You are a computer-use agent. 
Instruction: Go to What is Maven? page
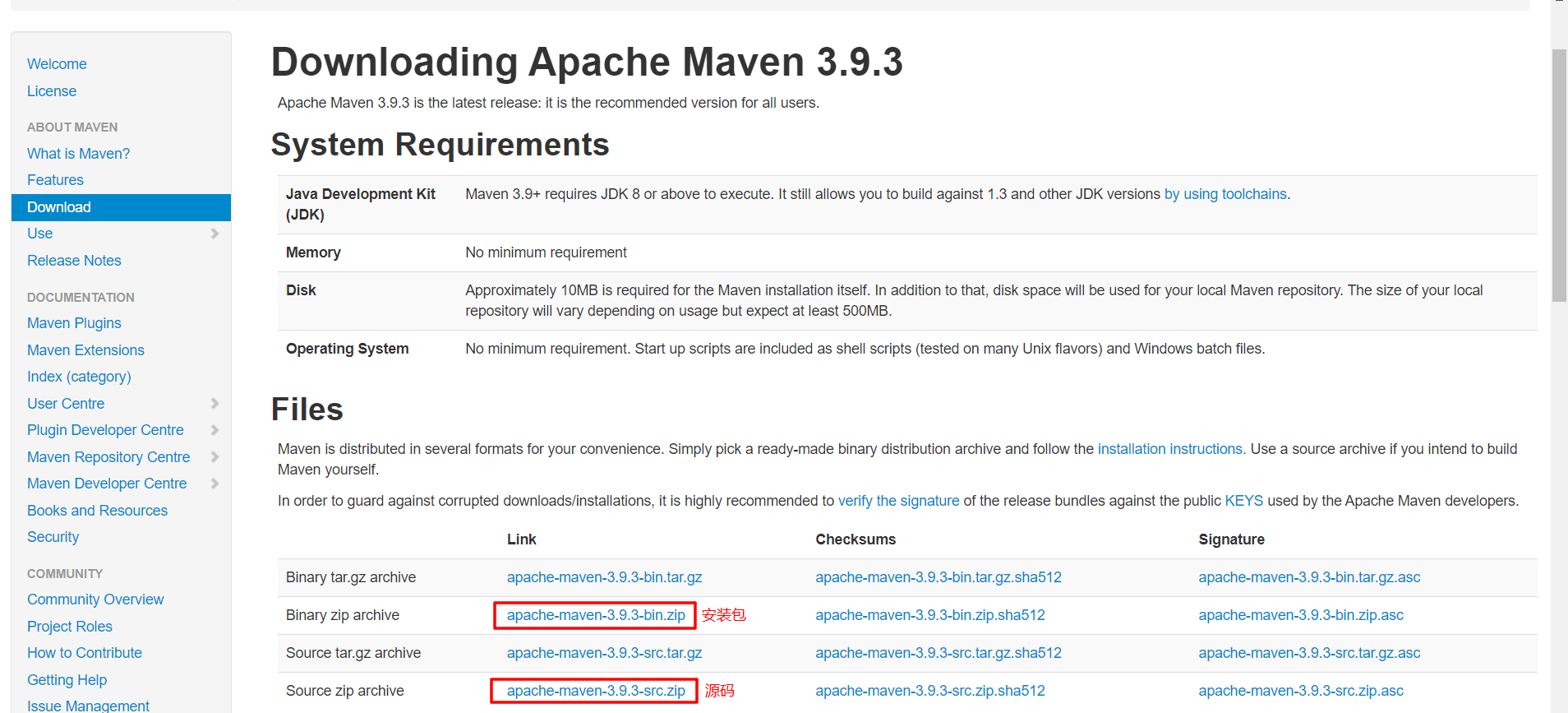(78, 154)
